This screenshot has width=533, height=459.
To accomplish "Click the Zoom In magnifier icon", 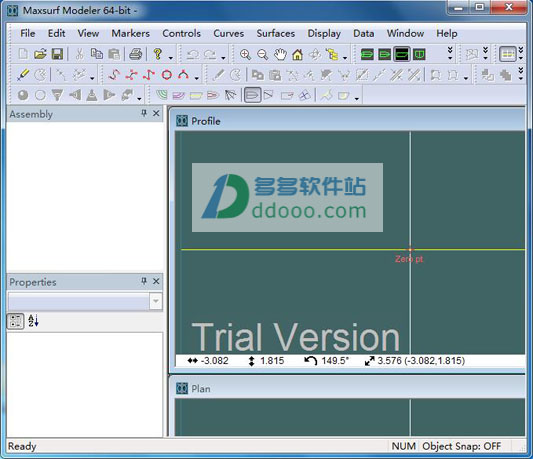I will point(245,54).
